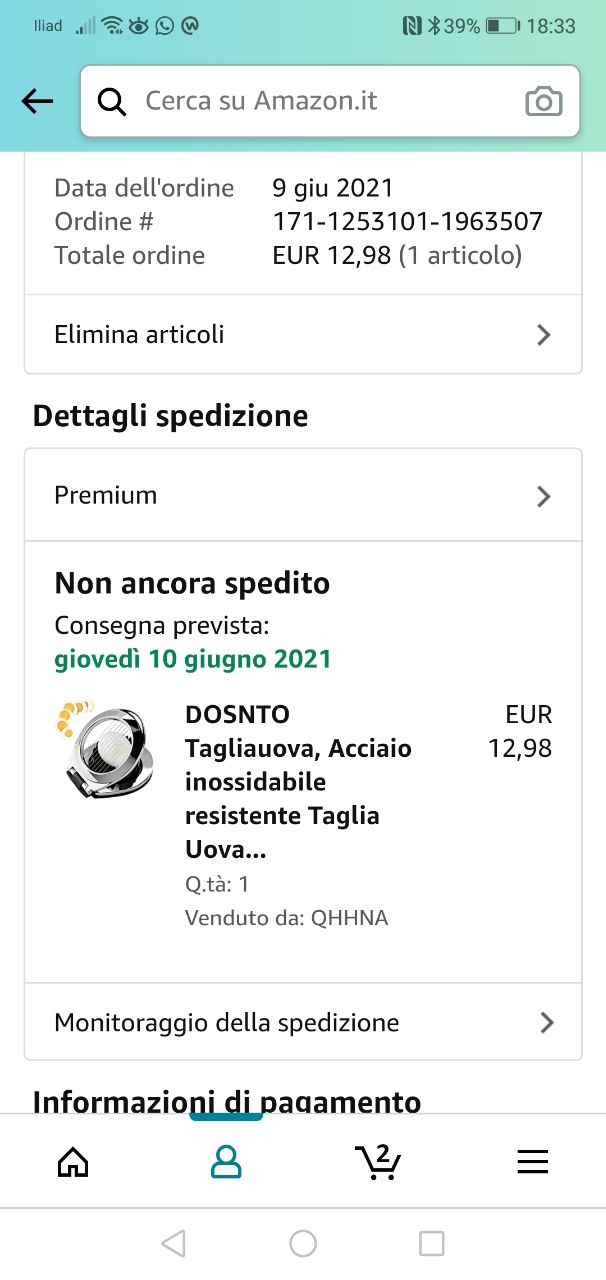This screenshot has width=606, height=1280.
Task: Tap Android back navigation triangle
Action: point(174,1243)
